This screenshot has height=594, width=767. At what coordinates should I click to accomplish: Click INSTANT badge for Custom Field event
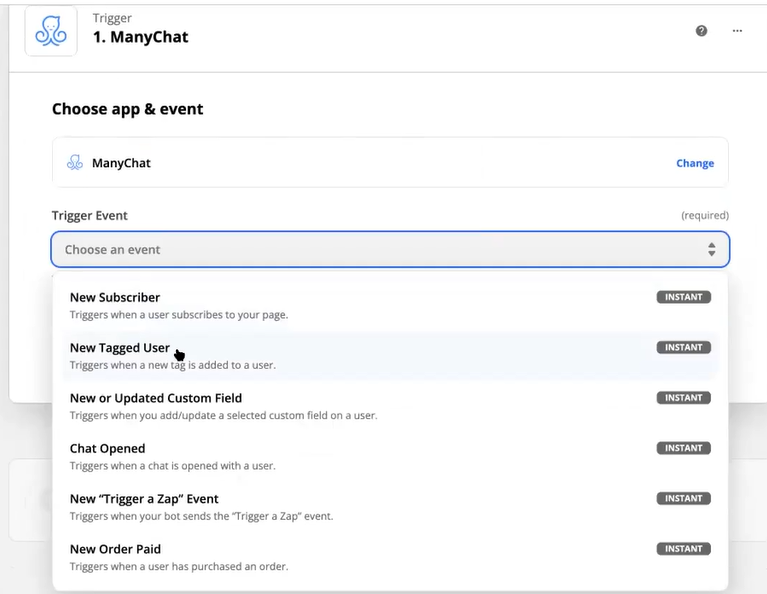683,398
